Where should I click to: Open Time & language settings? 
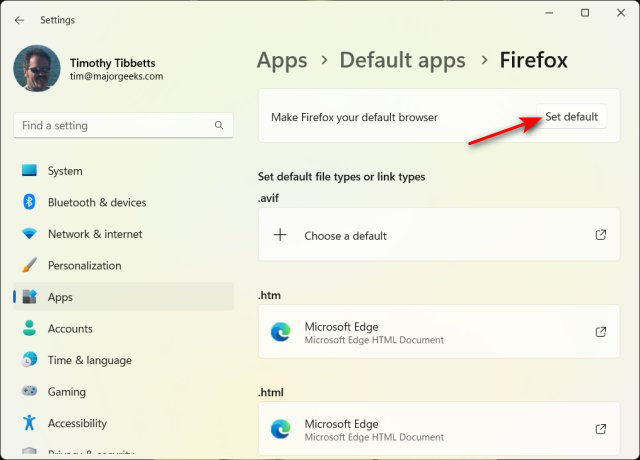123,360
